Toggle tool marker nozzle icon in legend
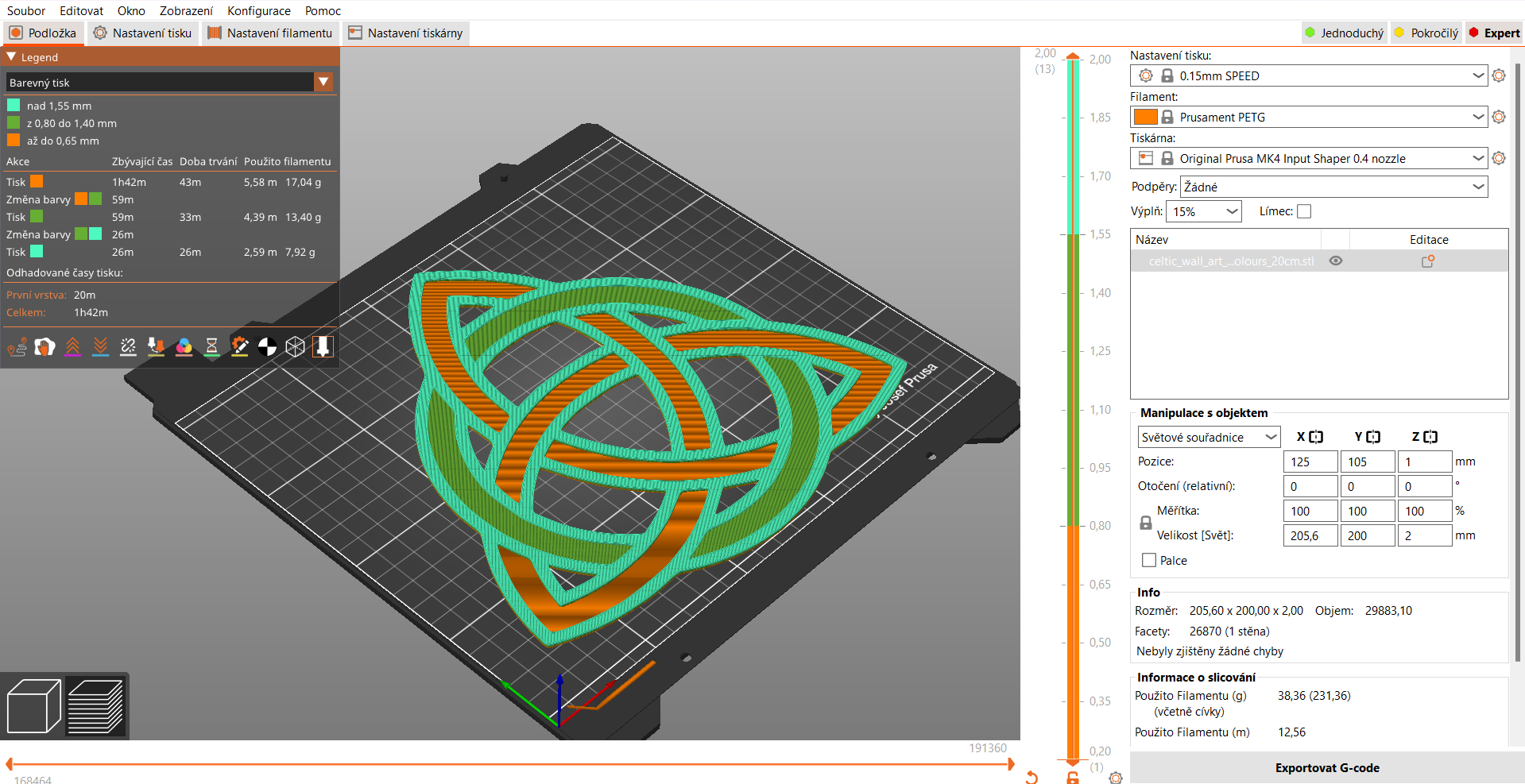Image resolution: width=1525 pixels, height=784 pixels. (323, 347)
